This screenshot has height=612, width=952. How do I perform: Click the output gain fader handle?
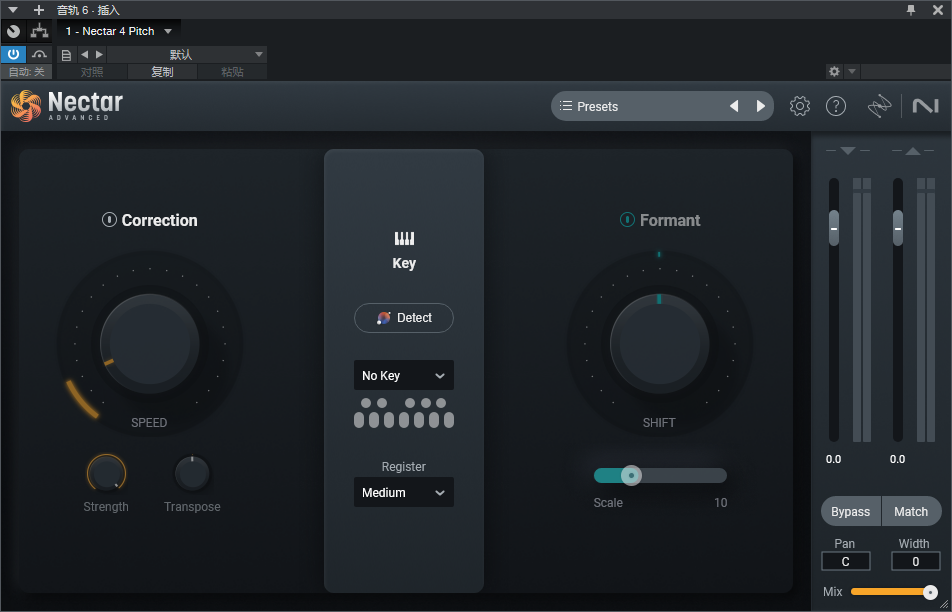898,228
